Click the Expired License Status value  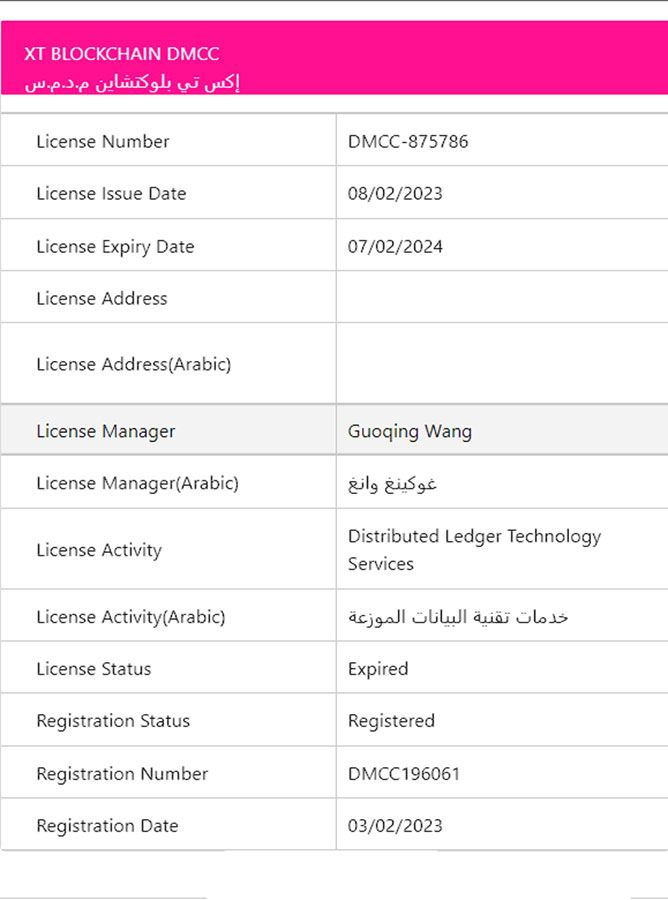pos(378,669)
